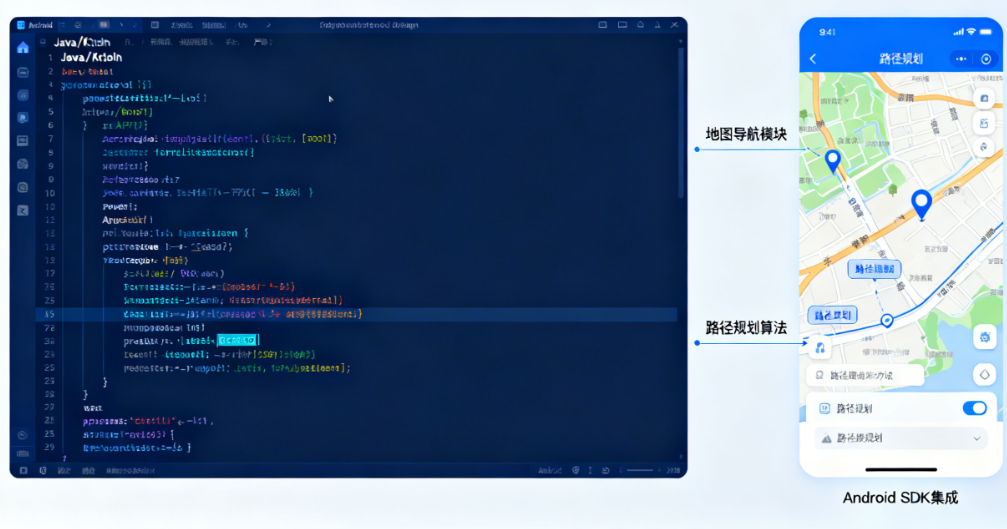The height and width of the screenshot is (529, 1007).
Task: Adjust the zoom slider in the IDE status bar
Action: pos(640,471)
